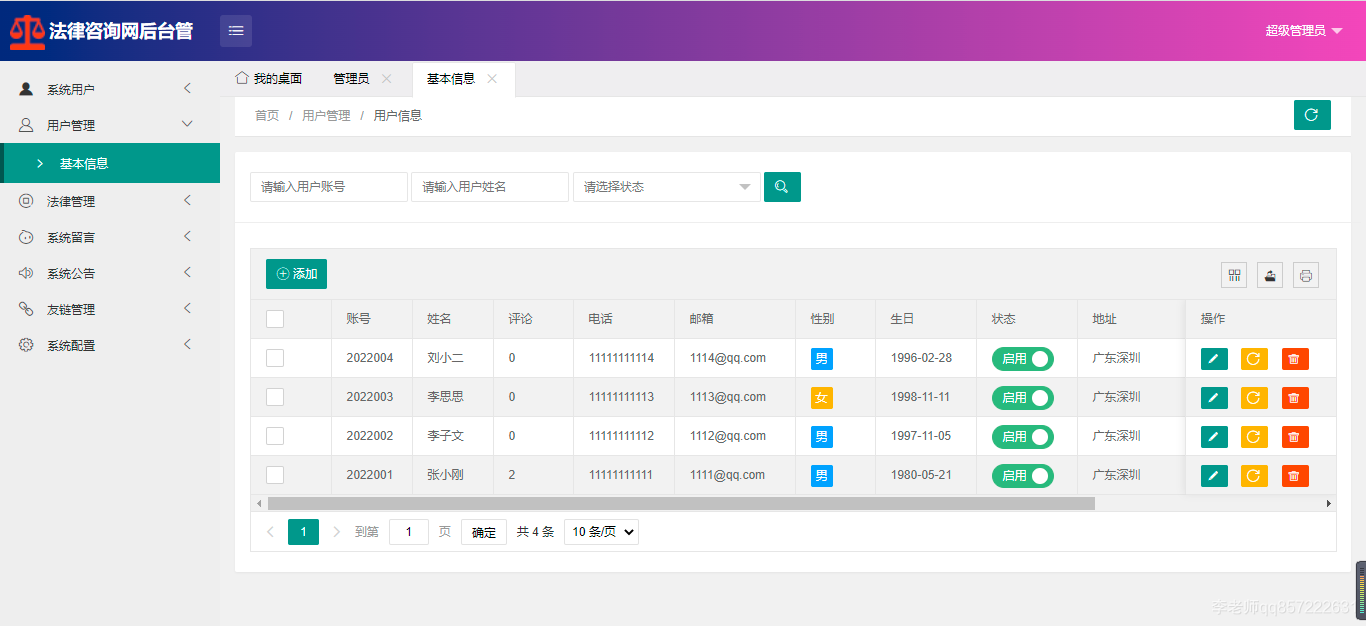Click the 用户管理 breadcrumb link
This screenshot has height=626, width=1366.
(326, 116)
